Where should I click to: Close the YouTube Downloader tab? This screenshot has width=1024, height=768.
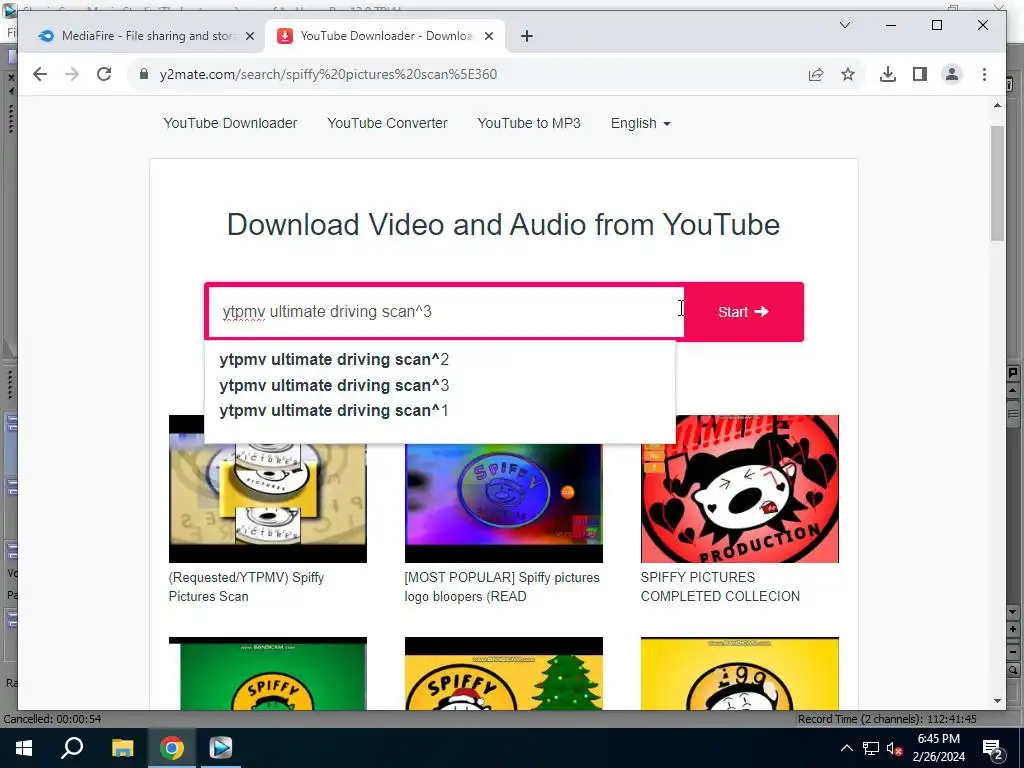[x=488, y=36]
